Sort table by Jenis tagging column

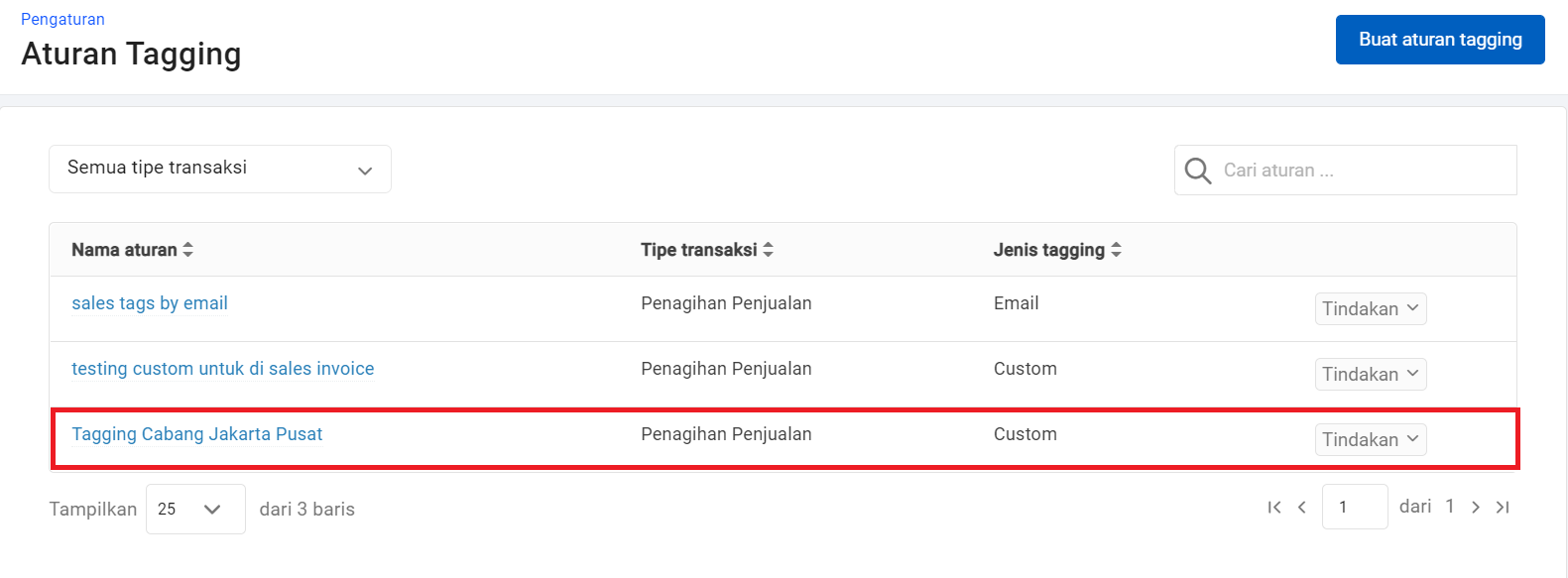point(1116,250)
